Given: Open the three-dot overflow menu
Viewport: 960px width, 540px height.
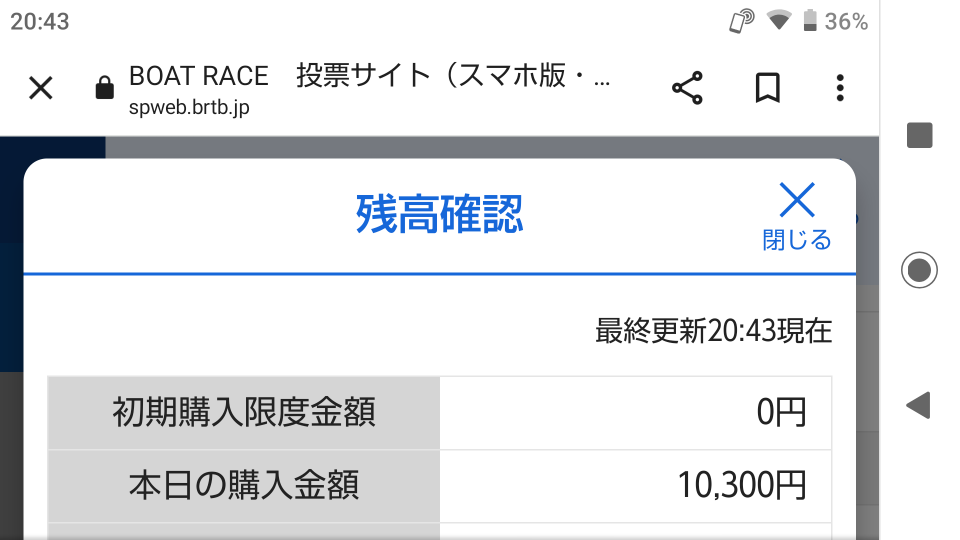Looking at the screenshot, I should [840, 88].
